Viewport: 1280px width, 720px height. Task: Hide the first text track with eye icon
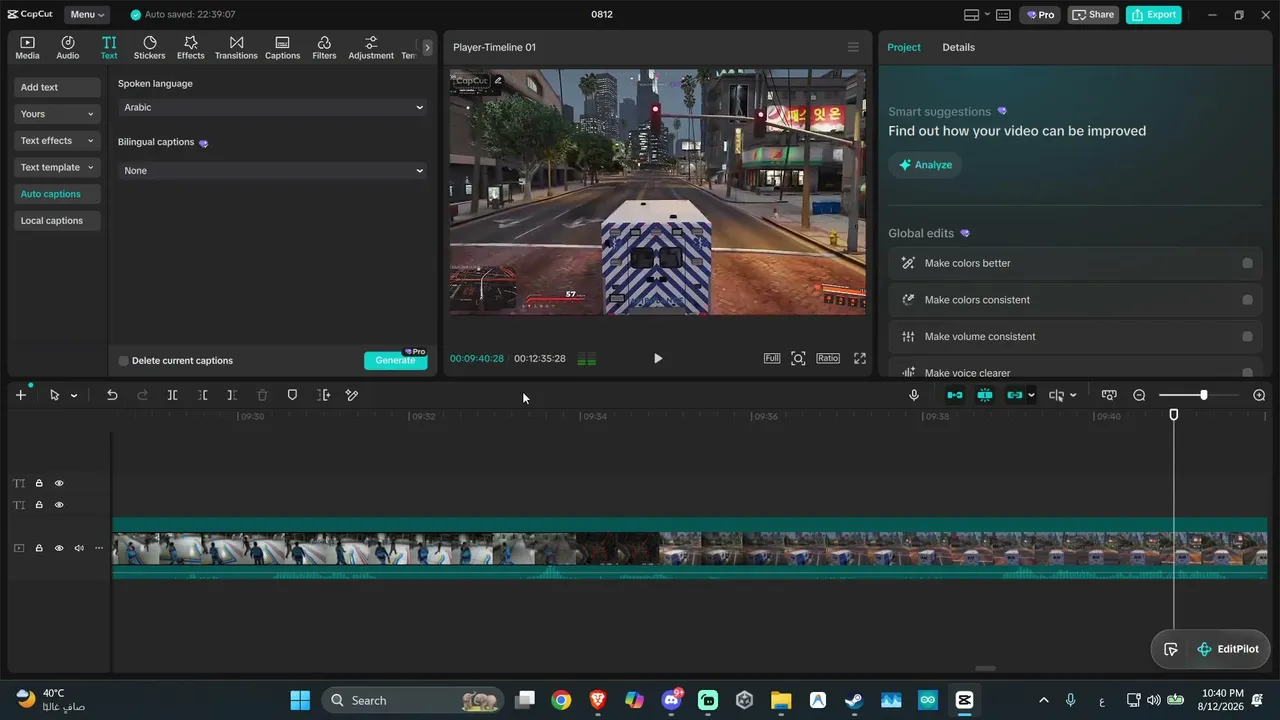pyautogui.click(x=59, y=483)
